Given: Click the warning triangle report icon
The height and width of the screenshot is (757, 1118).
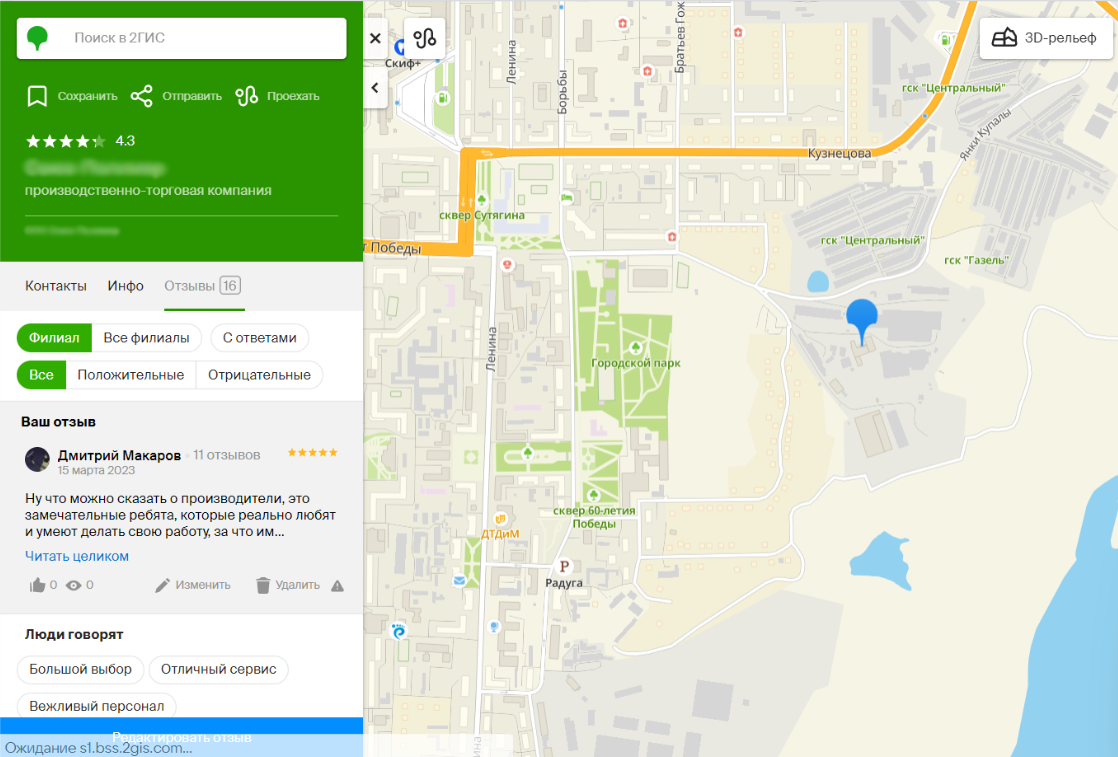Looking at the screenshot, I should [x=337, y=585].
